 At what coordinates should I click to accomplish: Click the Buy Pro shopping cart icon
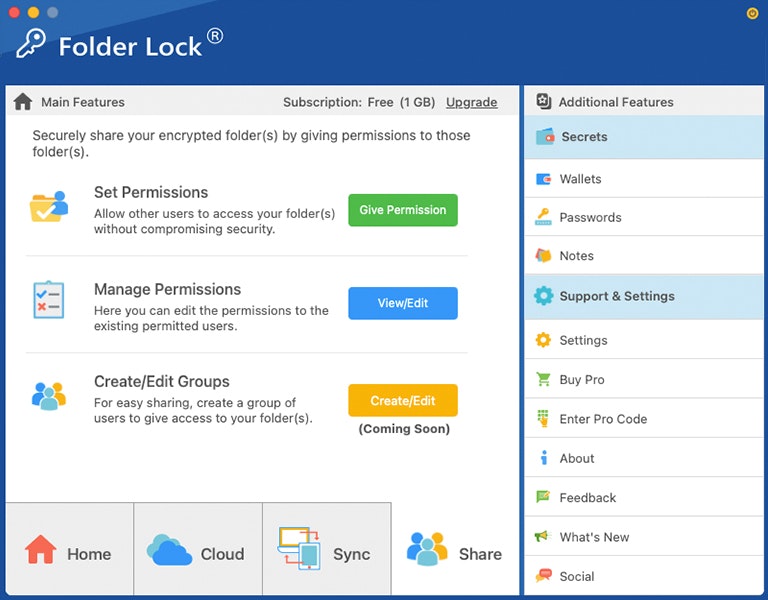tap(543, 379)
